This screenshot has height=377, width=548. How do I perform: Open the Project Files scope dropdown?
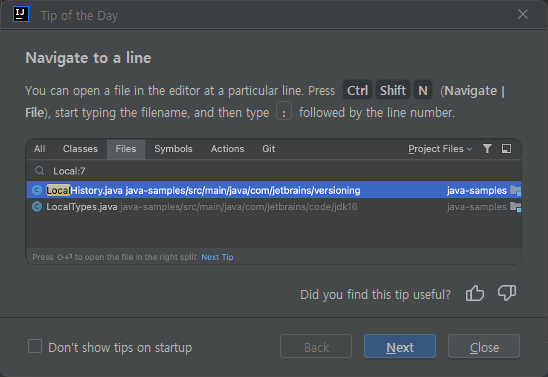click(440, 149)
